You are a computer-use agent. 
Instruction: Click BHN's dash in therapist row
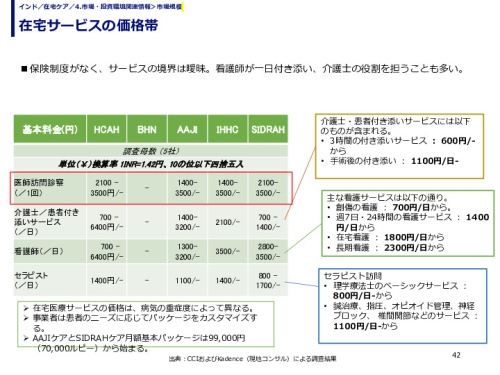pyautogui.click(x=147, y=280)
